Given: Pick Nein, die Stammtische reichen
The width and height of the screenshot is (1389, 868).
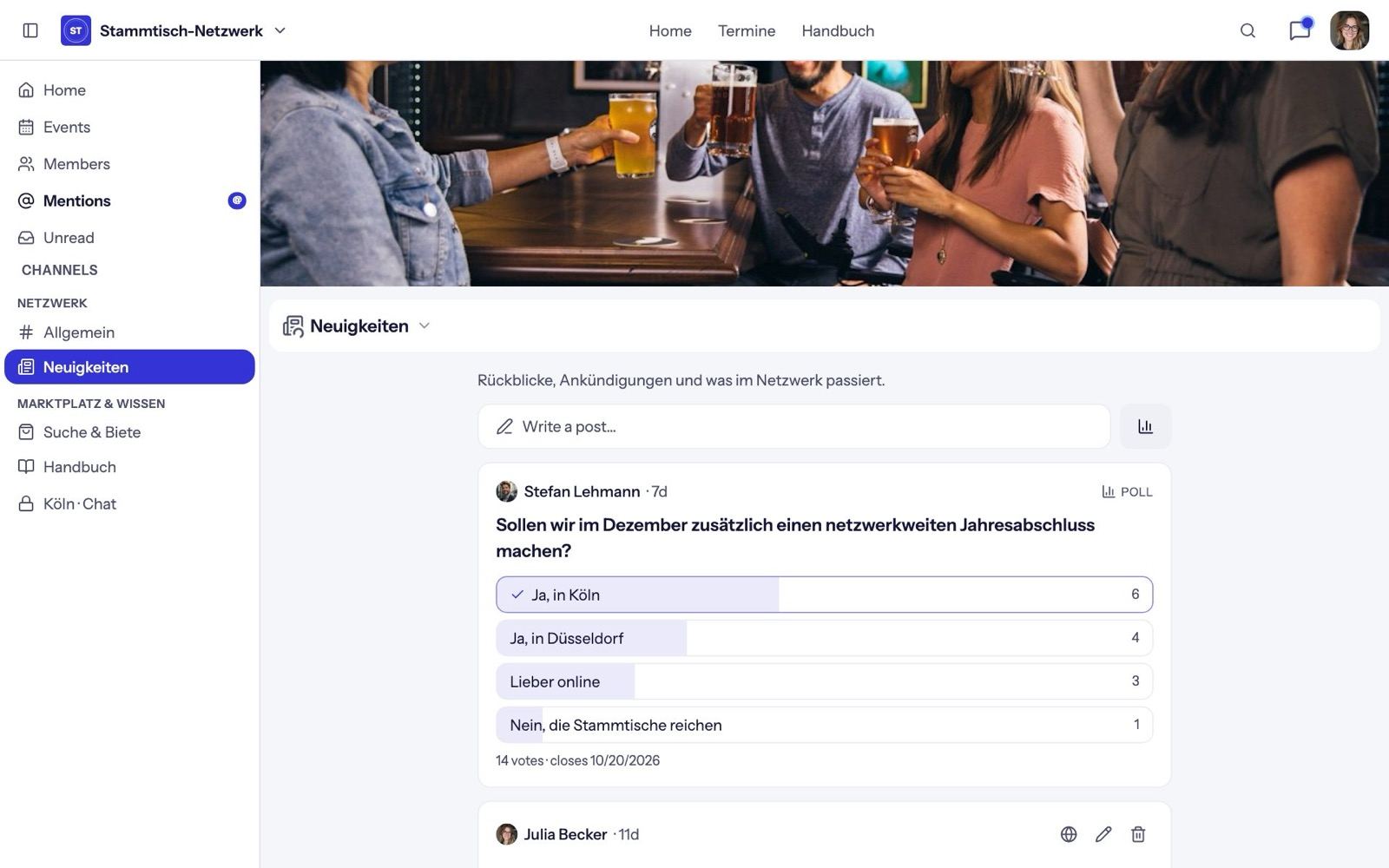Looking at the screenshot, I should (824, 725).
